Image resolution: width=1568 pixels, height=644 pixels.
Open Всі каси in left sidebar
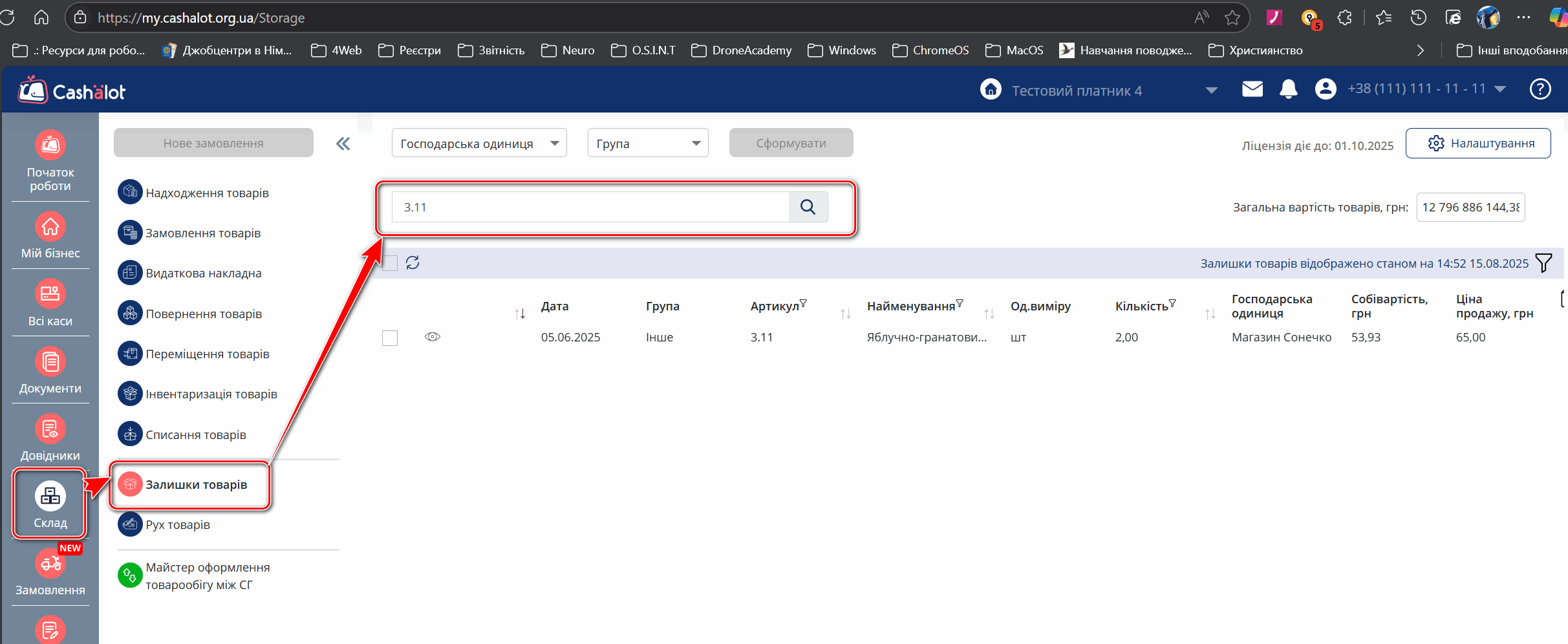pos(50,303)
